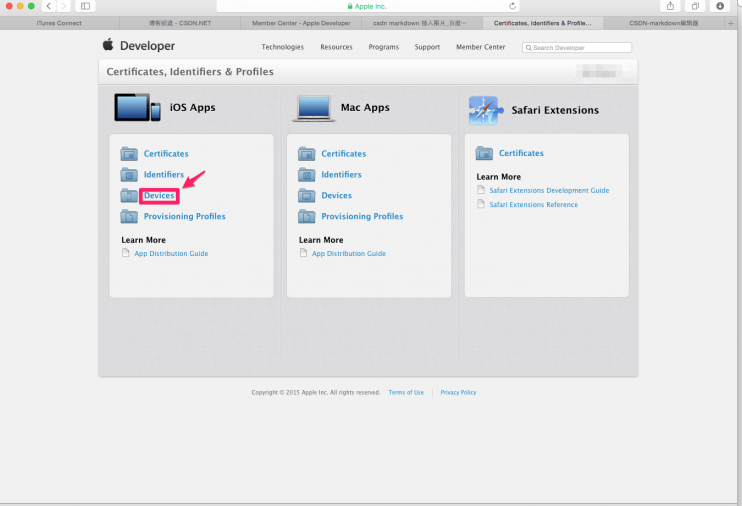Screen dimensions: 742x506
Task: Open iOS Apps Devices link
Action: click(159, 195)
